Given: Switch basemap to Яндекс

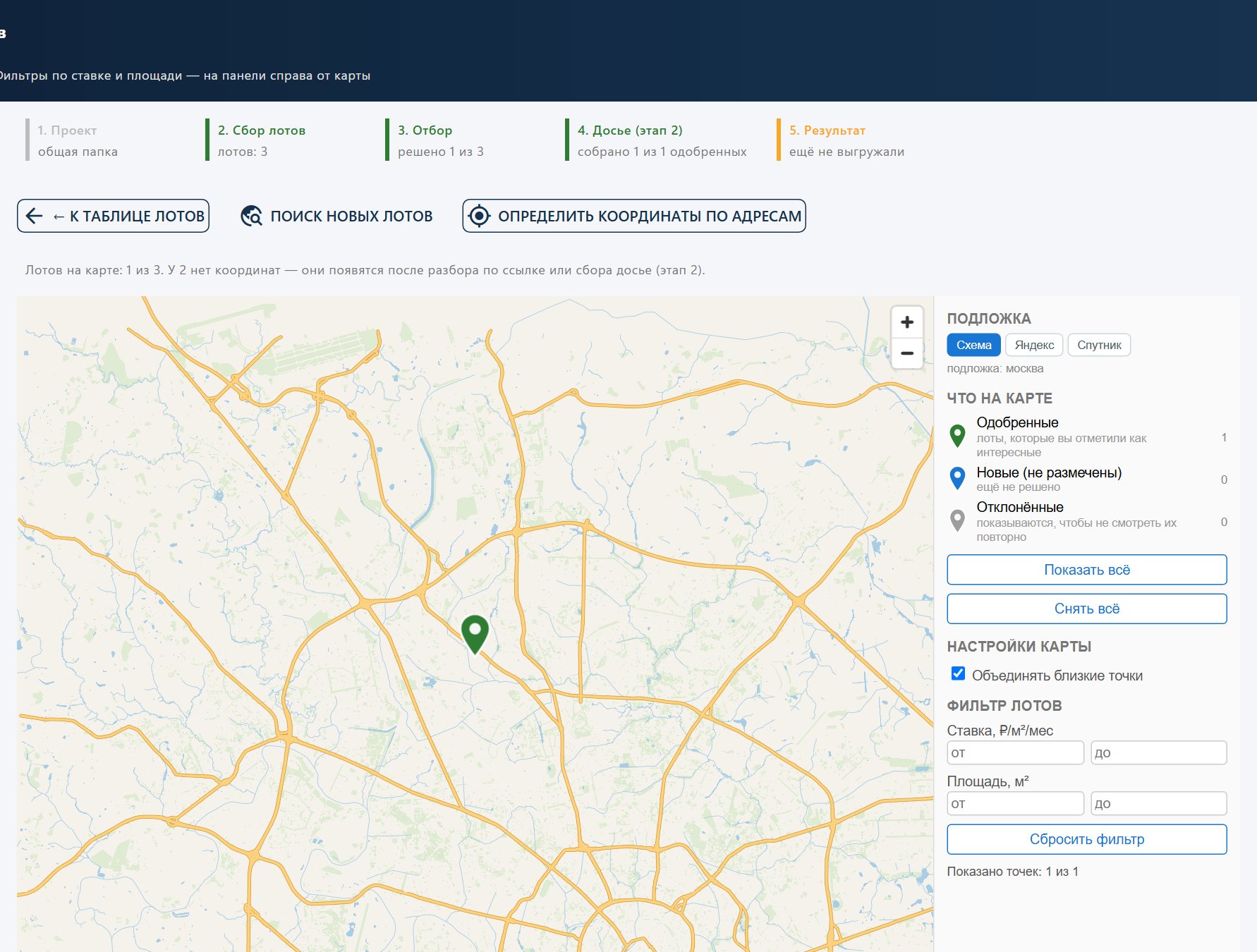Looking at the screenshot, I should (1034, 345).
